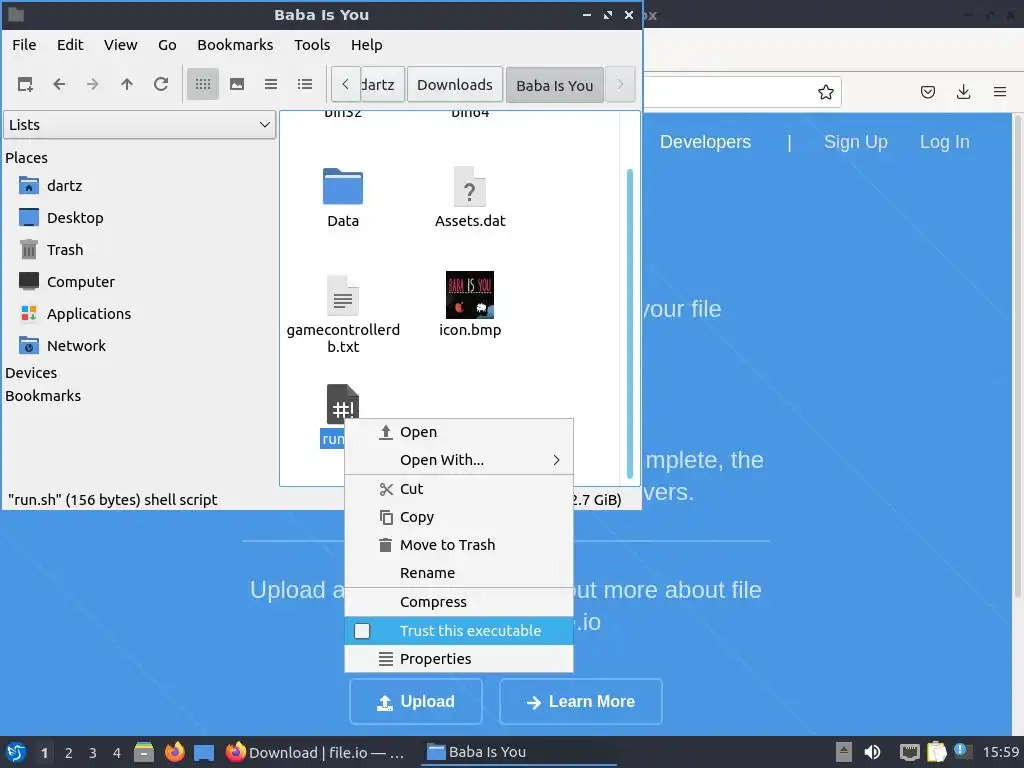This screenshot has width=1024, height=768.
Task: Click the volume icon in system tray
Action: tap(872, 752)
